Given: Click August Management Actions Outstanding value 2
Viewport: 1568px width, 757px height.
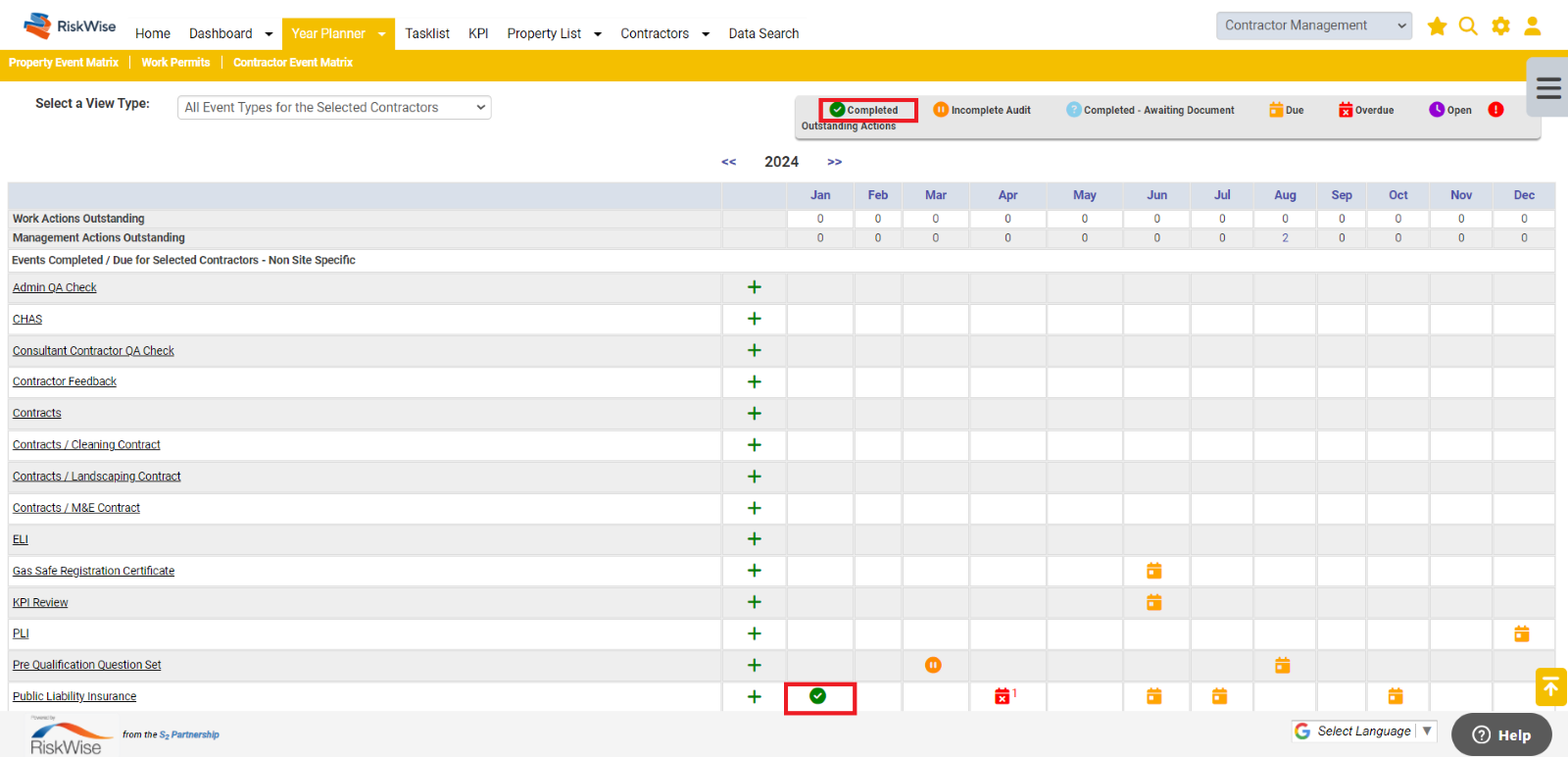Looking at the screenshot, I should click(1285, 238).
